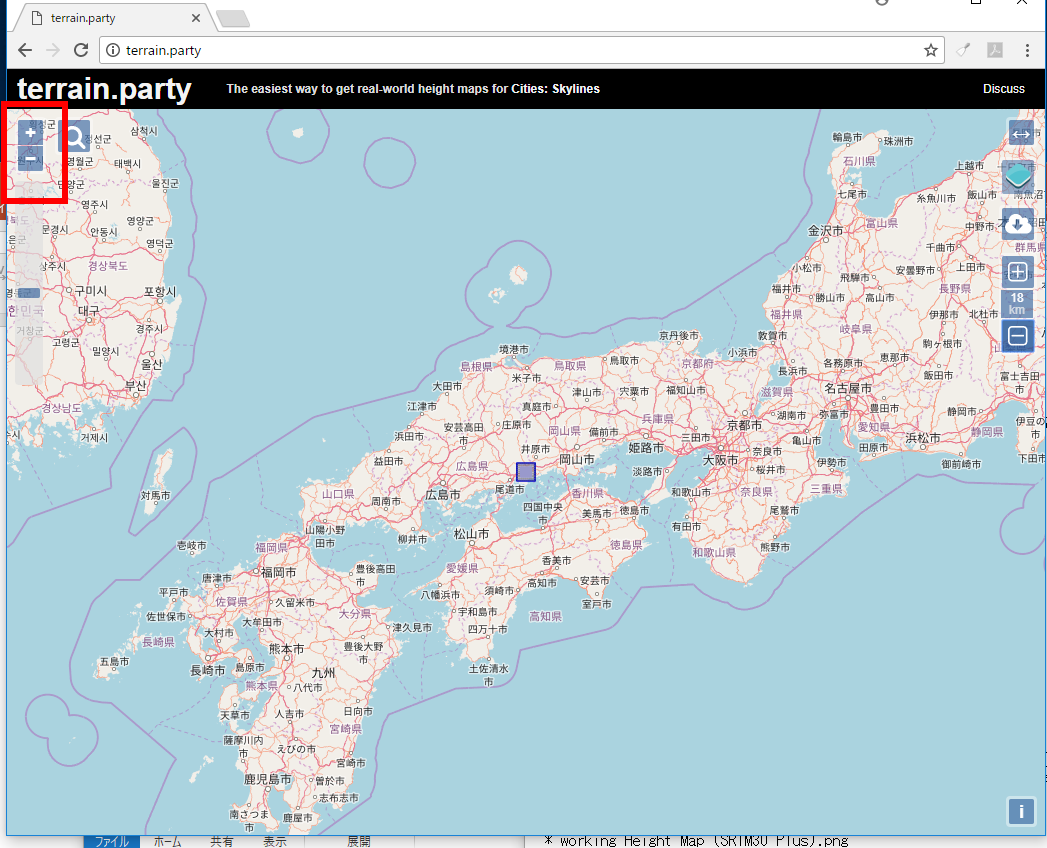The width and height of the screenshot is (1047, 848).
Task: Click the 18 km size indicator
Action: pos(1017,304)
